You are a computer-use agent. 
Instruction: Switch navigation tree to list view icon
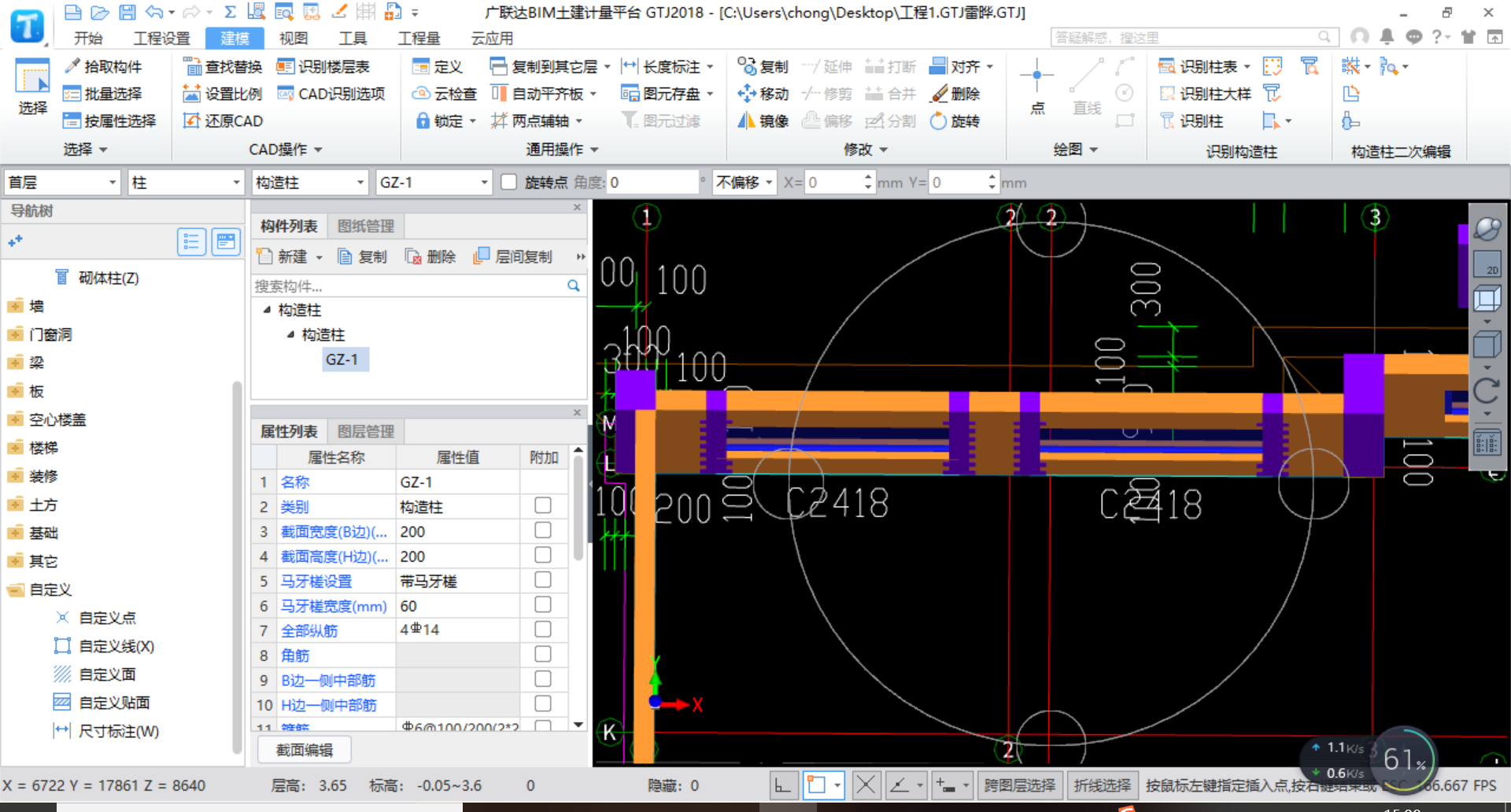191,242
